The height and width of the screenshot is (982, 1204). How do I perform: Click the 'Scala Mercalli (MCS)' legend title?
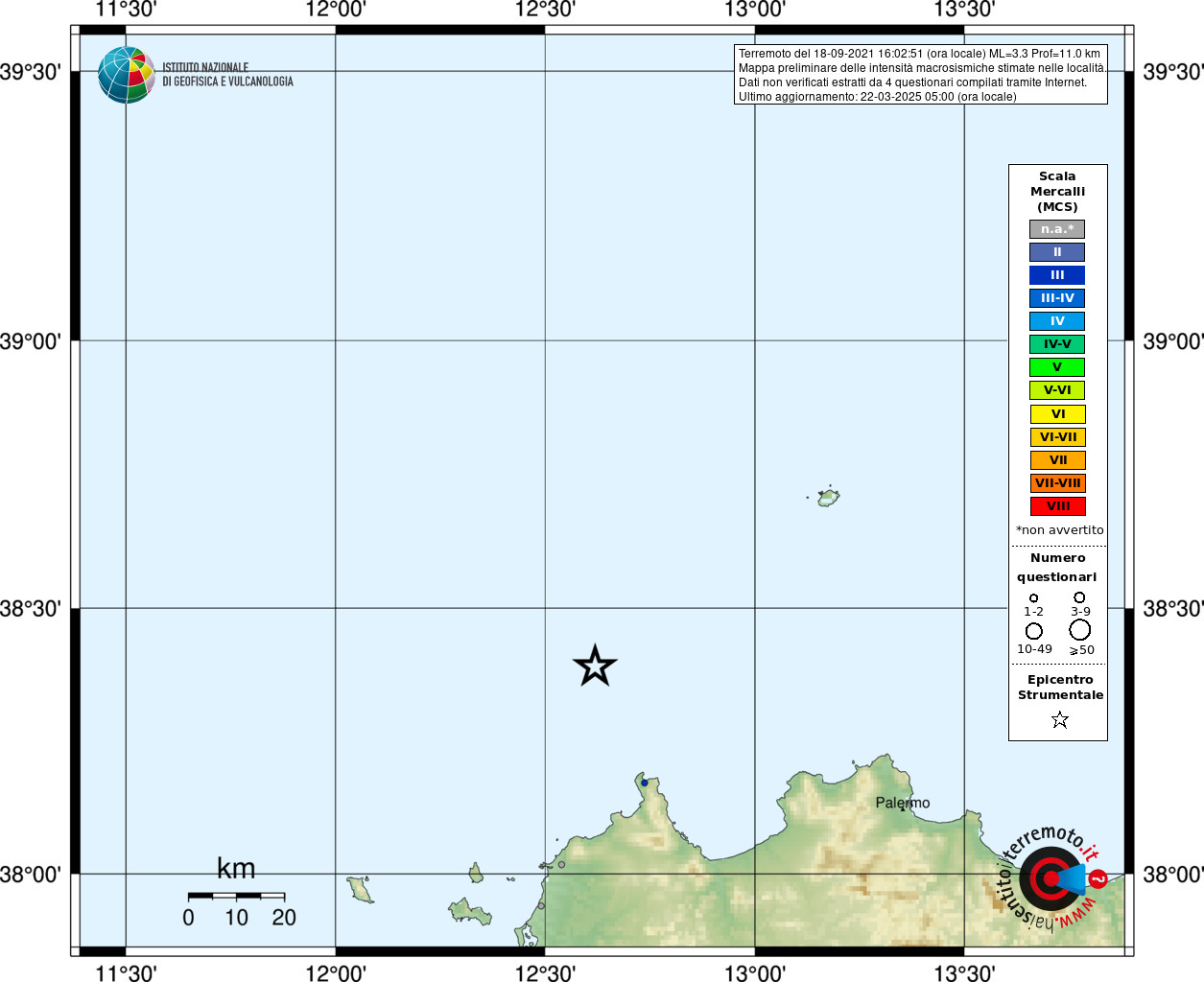tap(1057, 192)
